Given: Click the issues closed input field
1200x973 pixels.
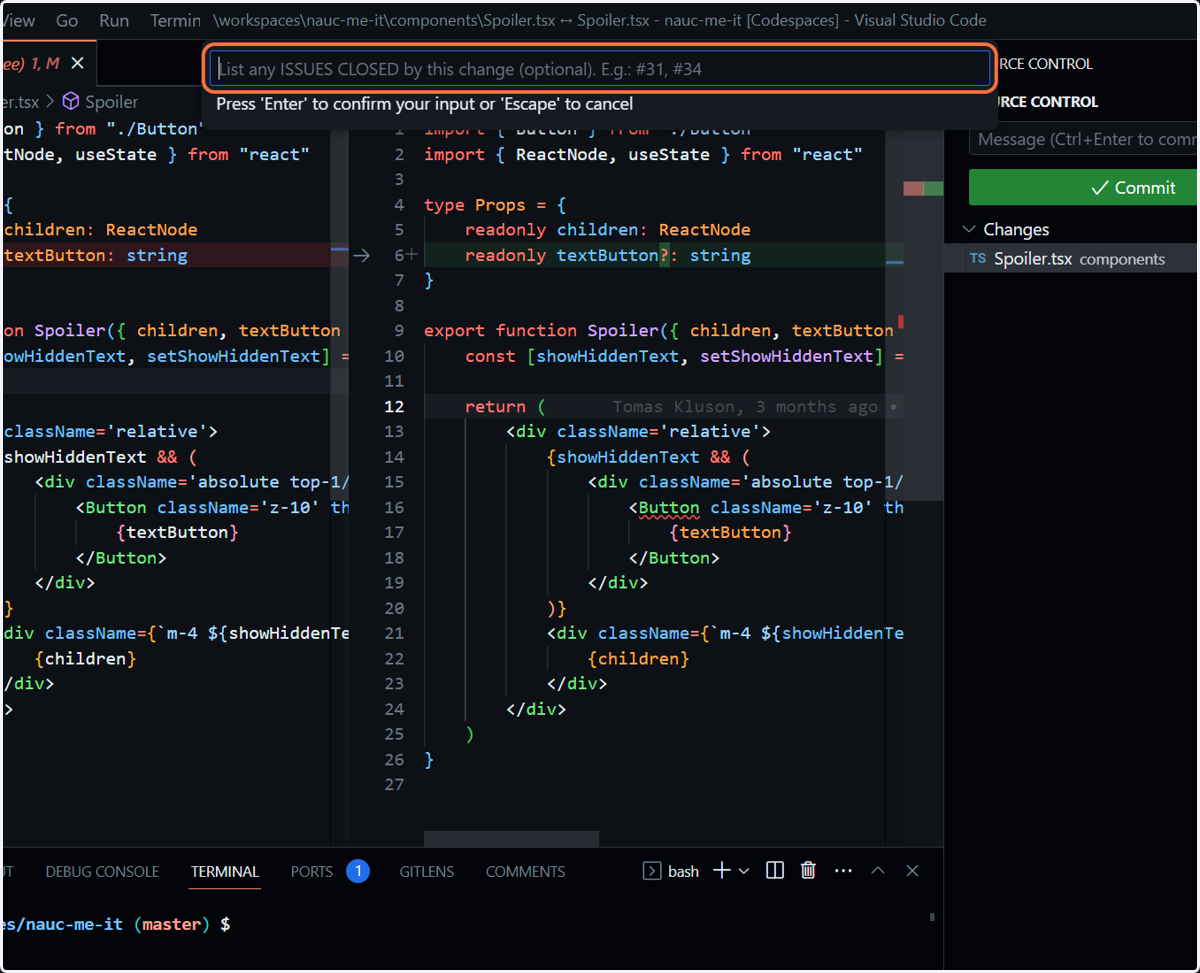Looking at the screenshot, I should click(600, 69).
